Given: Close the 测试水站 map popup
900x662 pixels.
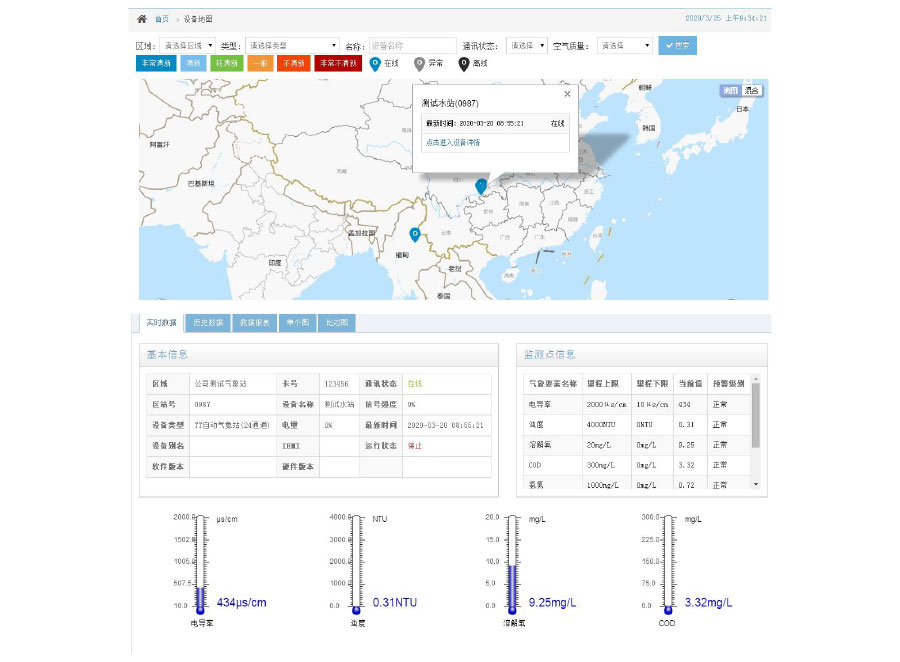Looking at the screenshot, I should [x=567, y=94].
